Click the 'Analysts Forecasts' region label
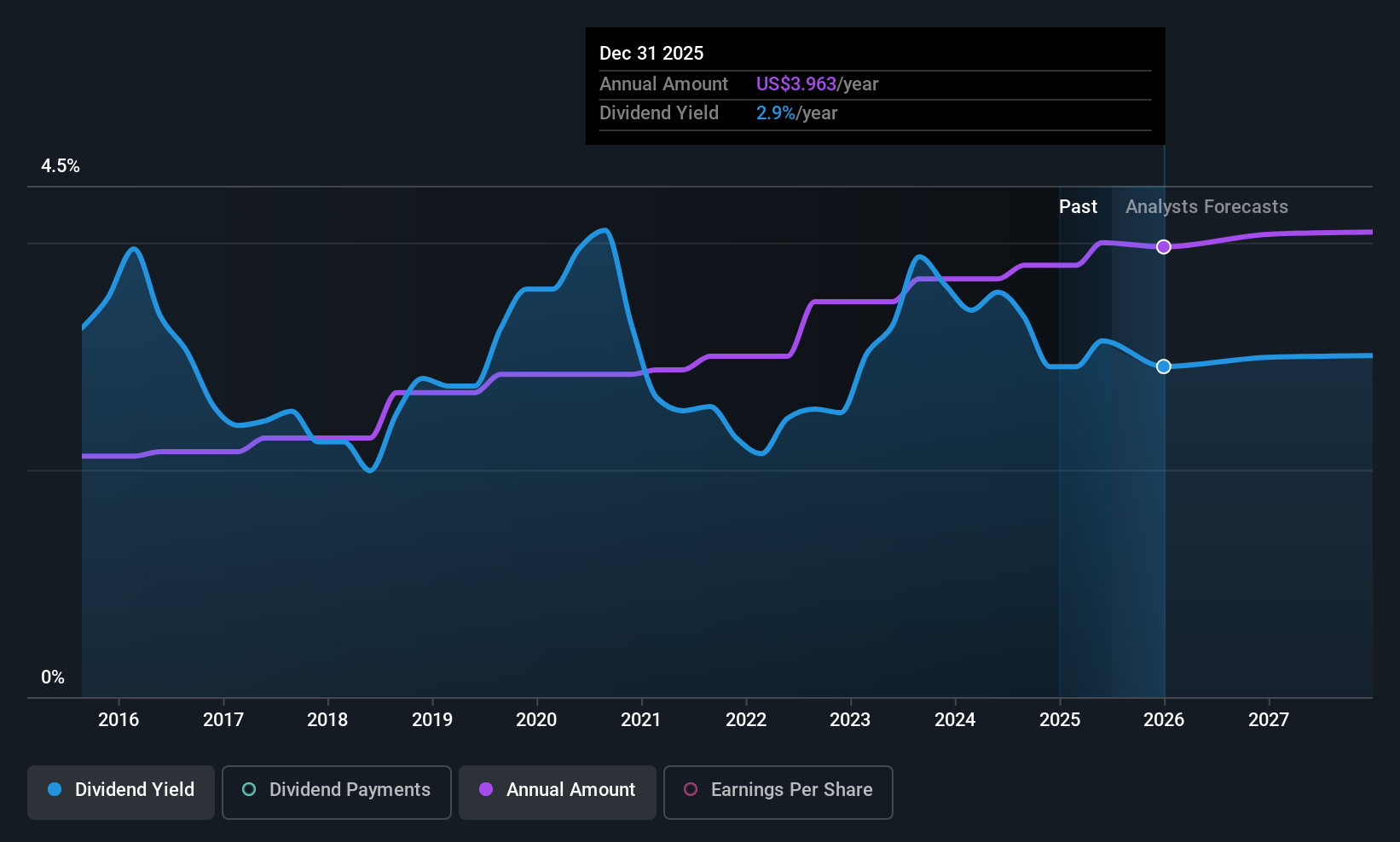This screenshot has width=1400, height=842. (1206, 207)
